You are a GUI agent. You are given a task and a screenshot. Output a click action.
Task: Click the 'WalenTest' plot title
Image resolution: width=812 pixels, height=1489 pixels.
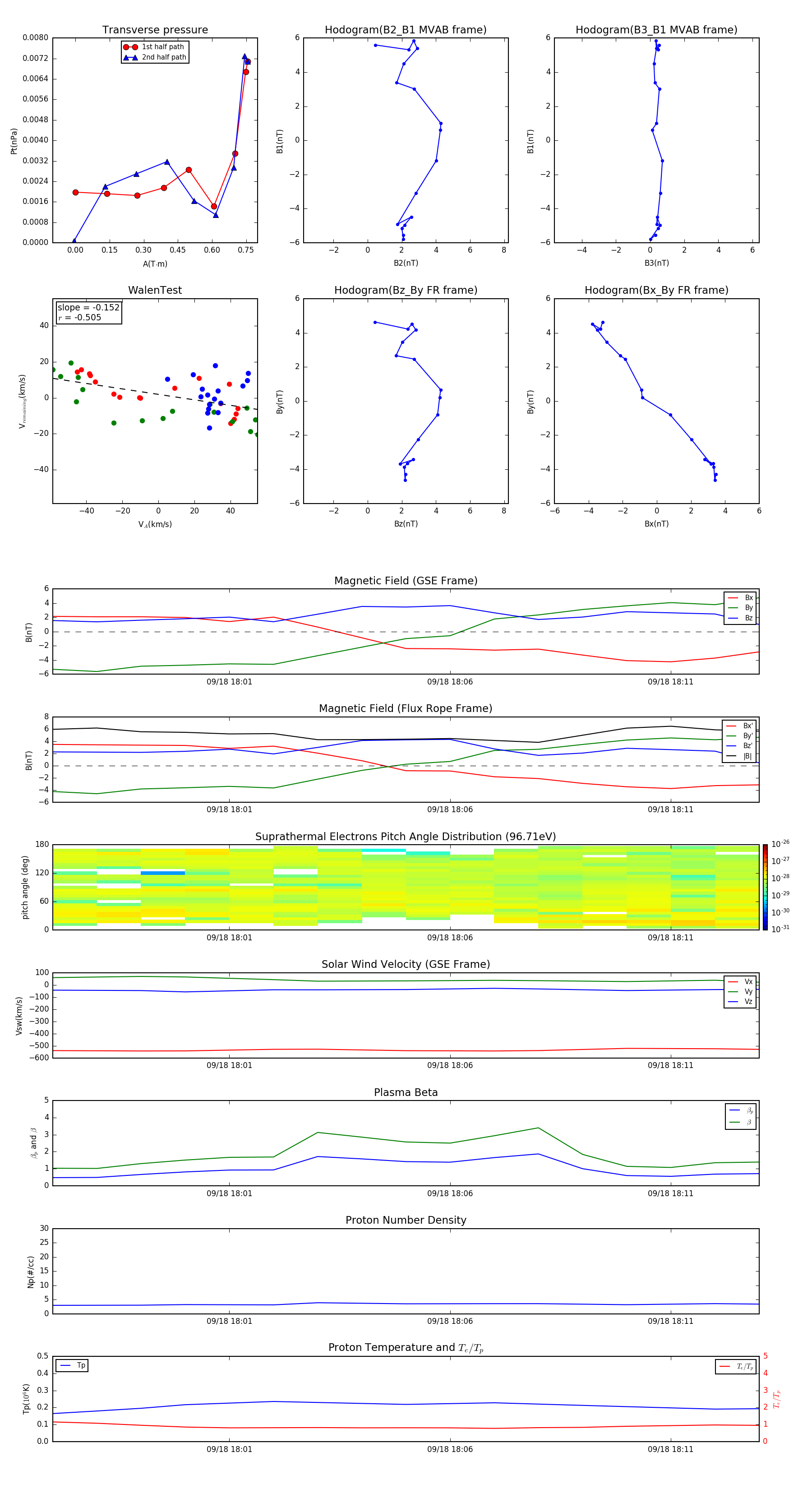[x=155, y=290]
